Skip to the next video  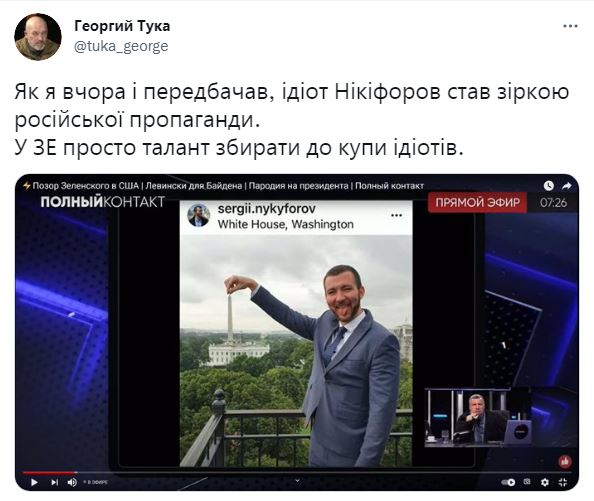coord(54,482)
